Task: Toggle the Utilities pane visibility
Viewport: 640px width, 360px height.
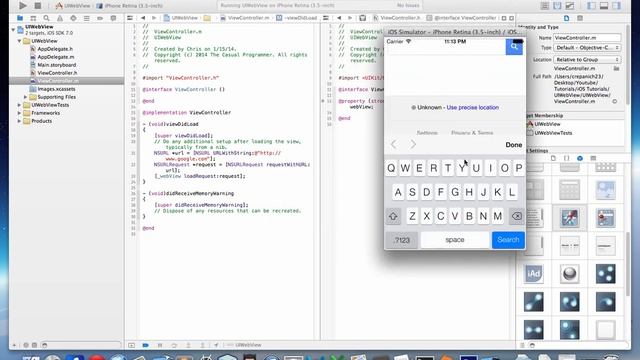Action: [616, 6]
